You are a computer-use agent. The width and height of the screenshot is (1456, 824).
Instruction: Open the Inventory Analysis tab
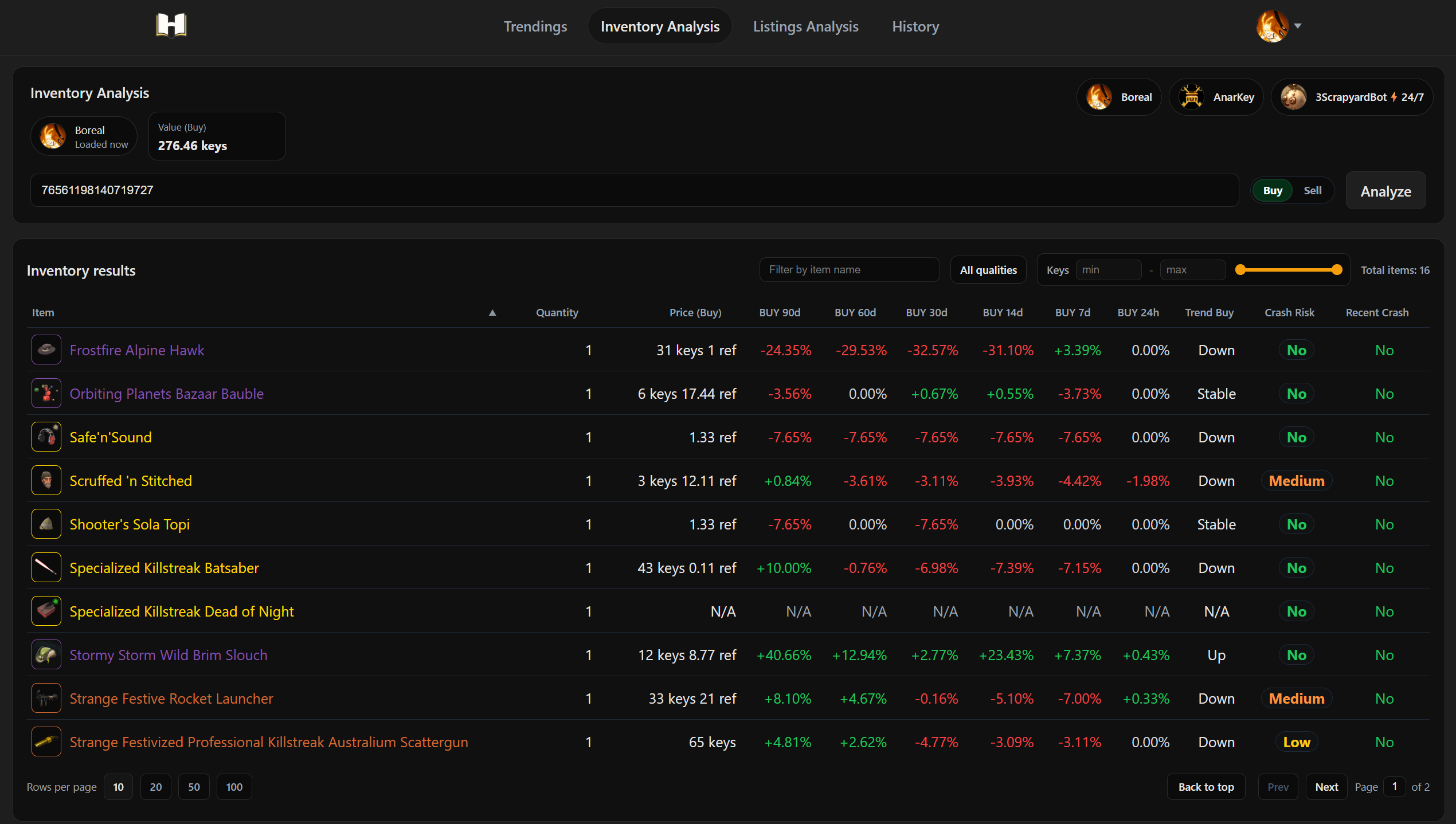coord(660,26)
